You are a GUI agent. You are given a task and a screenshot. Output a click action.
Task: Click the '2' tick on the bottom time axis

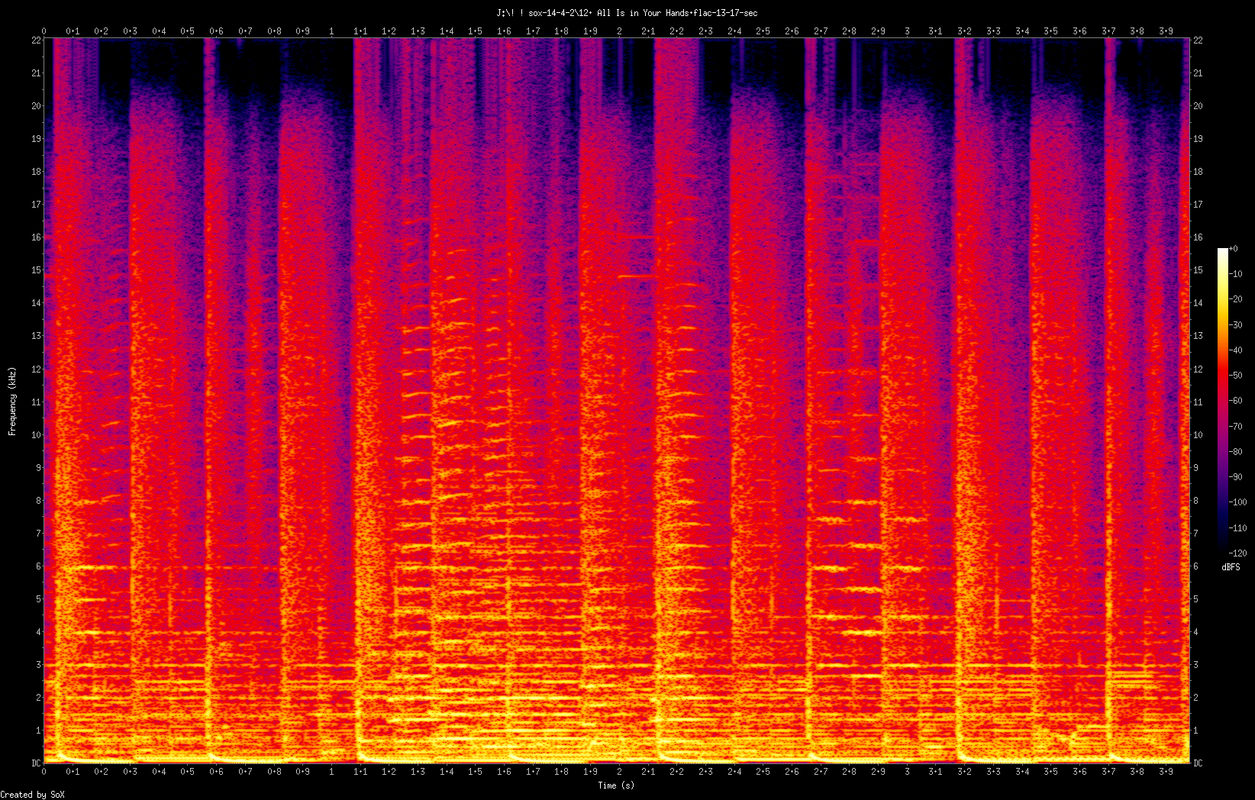coord(619,772)
